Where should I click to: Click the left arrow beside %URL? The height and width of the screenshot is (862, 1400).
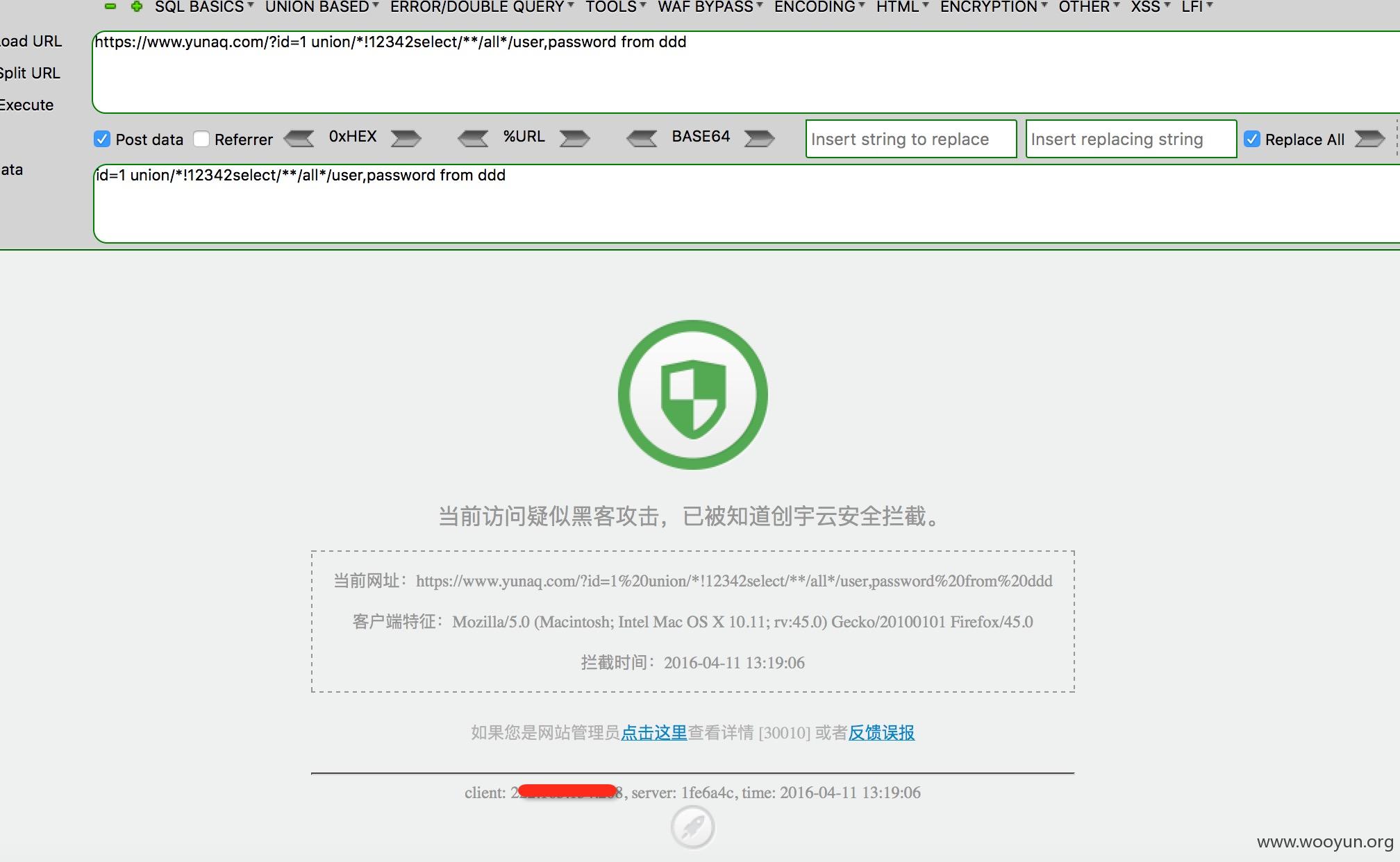coord(473,139)
